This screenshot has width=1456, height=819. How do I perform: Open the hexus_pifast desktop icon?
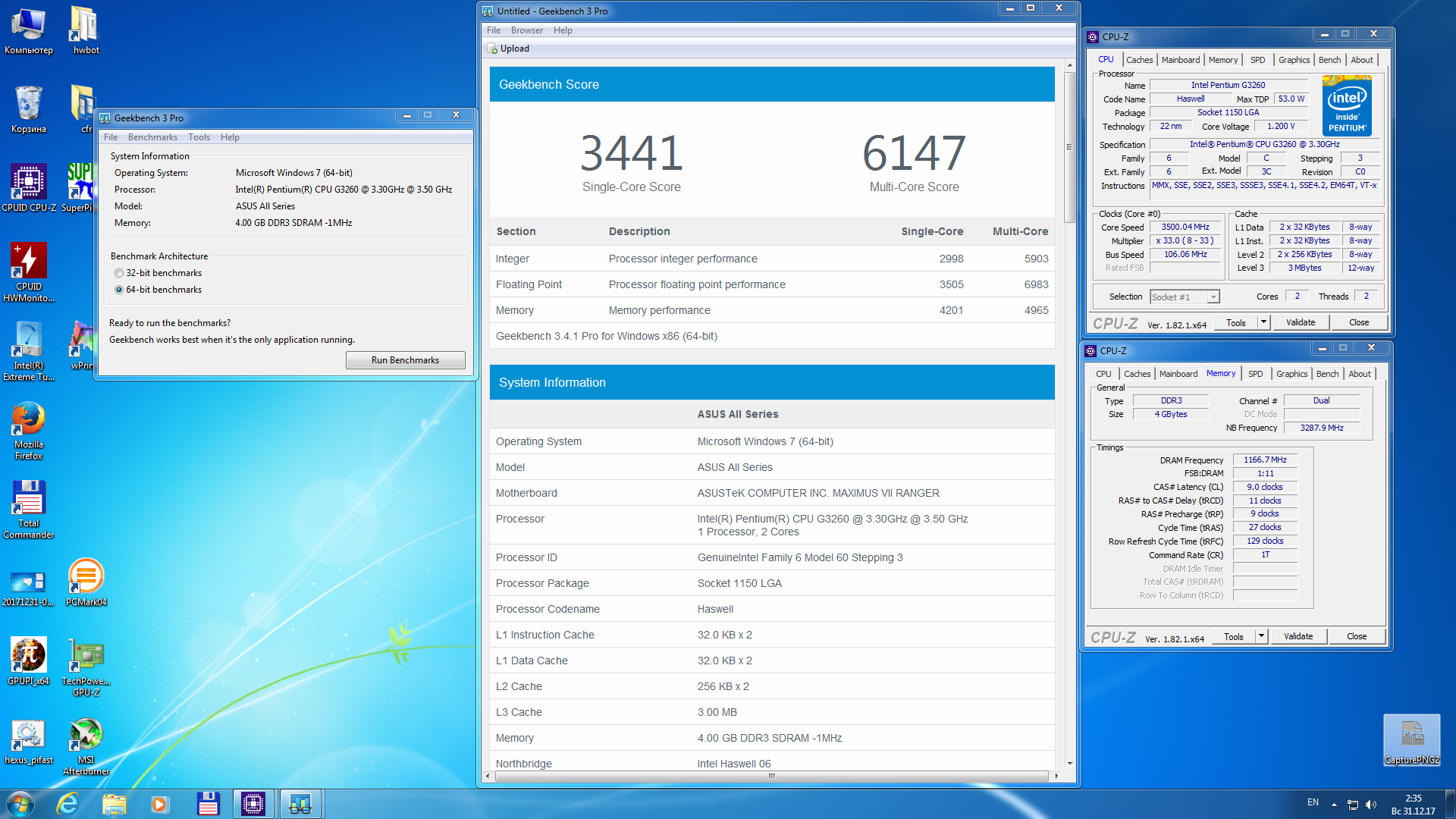coord(29,742)
